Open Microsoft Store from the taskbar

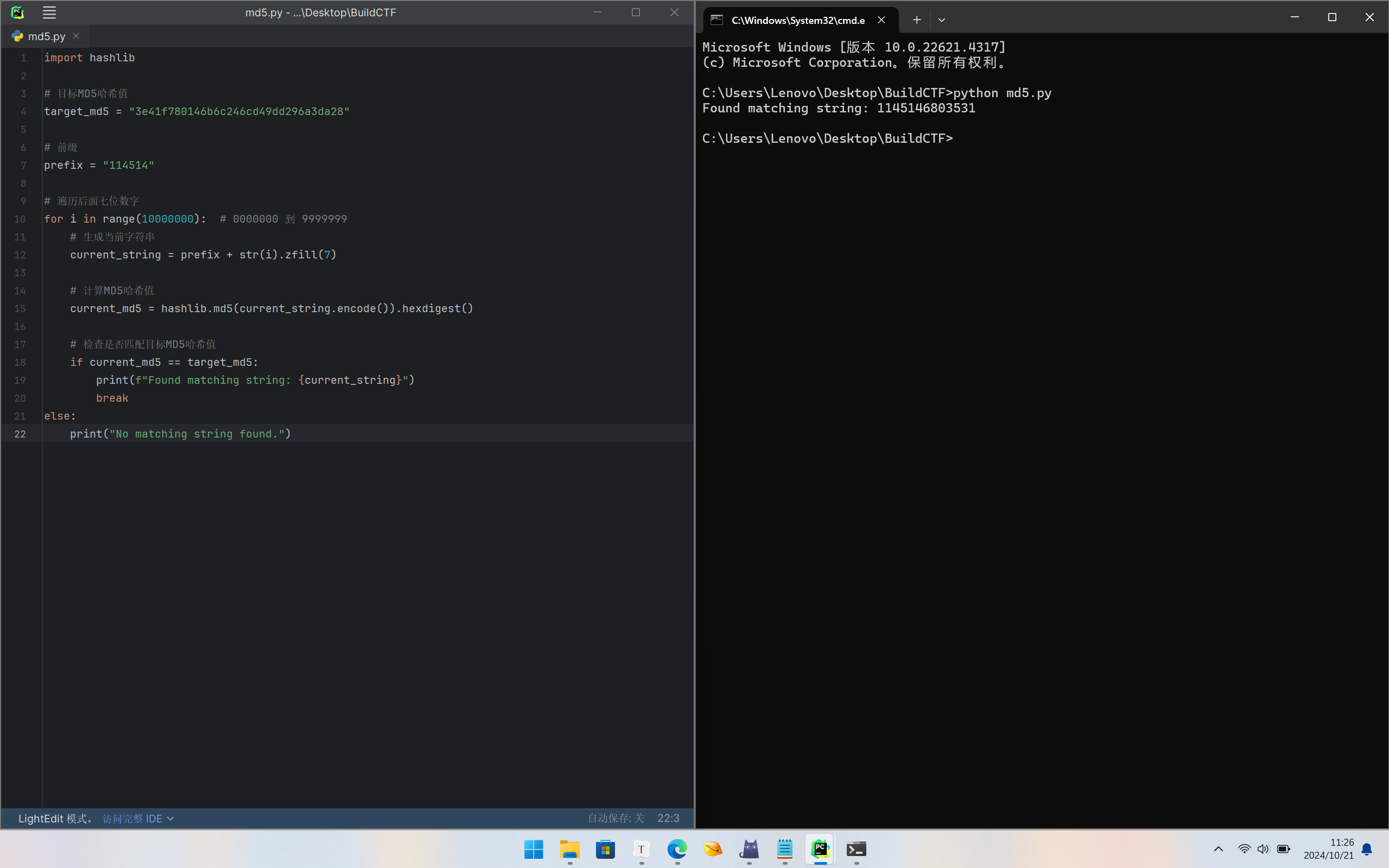click(x=605, y=849)
